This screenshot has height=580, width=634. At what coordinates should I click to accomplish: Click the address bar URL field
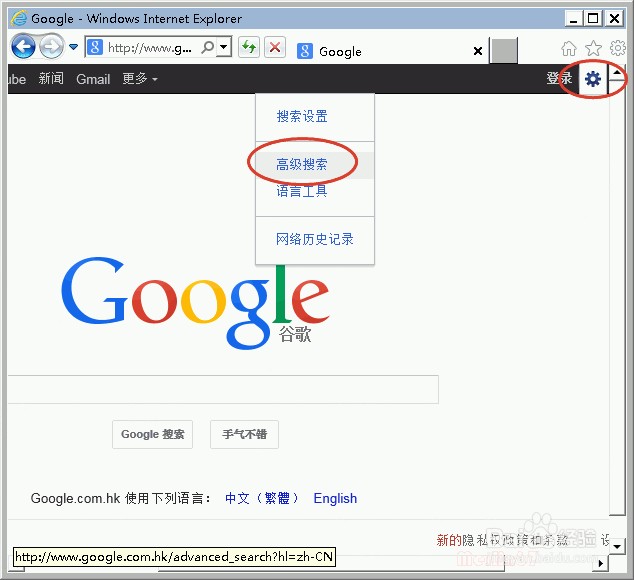pos(149,48)
